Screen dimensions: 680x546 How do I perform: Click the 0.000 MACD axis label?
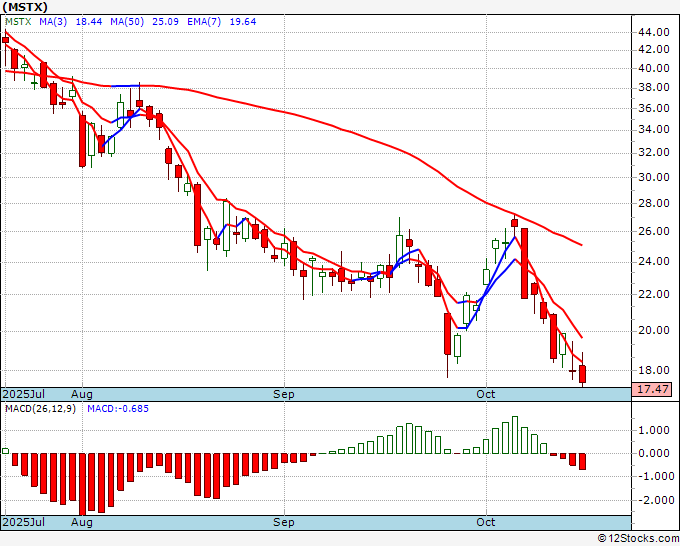pyautogui.click(x=654, y=454)
